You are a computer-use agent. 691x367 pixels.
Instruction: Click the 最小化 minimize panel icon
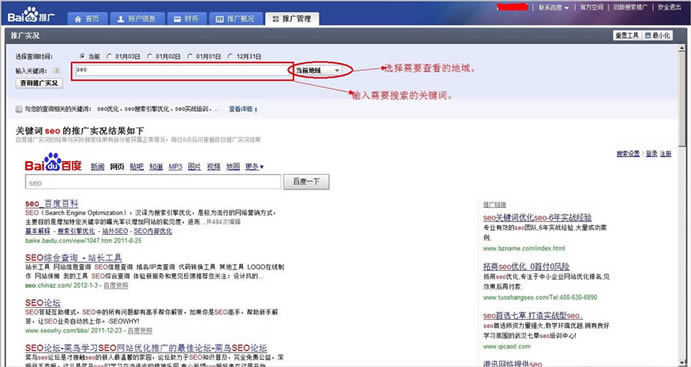658,36
